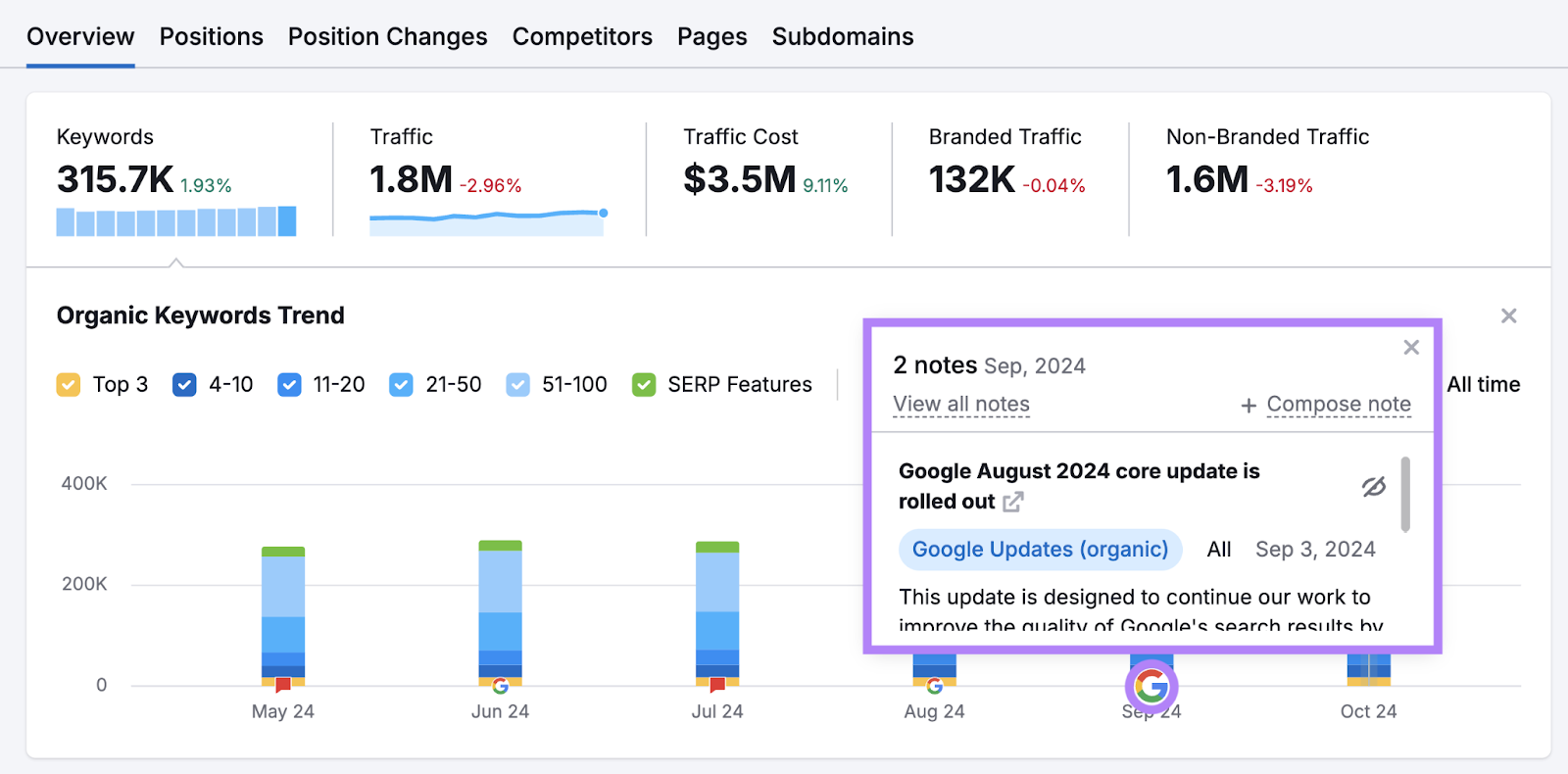Image resolution: width=1568 pixels, height=774 pixels.
Task: Close the Organic Keywords Trend panel
Action: [x=1508, y=315]
